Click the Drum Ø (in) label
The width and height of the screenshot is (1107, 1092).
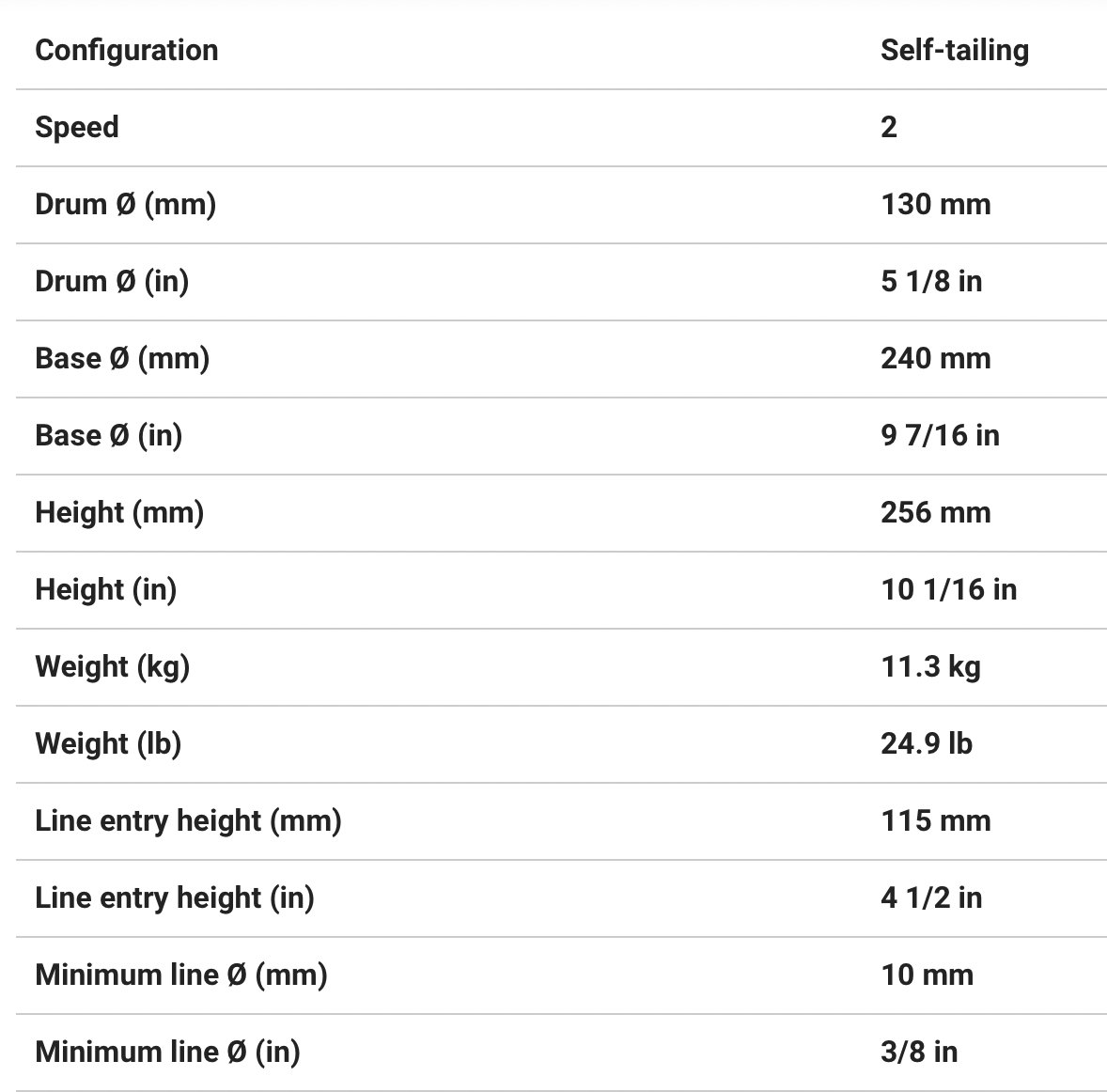[x=112, y=281]
